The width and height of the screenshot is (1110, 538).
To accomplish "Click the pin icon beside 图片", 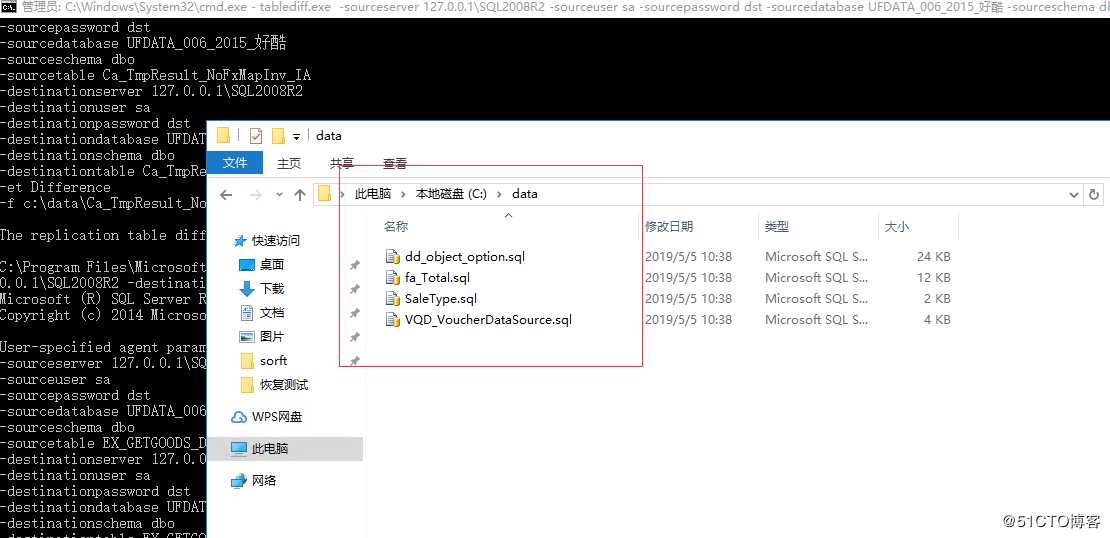I will pos(355,337).
